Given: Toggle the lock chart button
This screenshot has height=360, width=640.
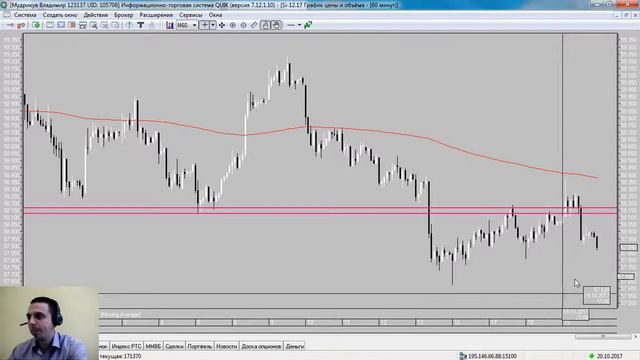Looking at the screenshot, I should click(x=265, y=25).
